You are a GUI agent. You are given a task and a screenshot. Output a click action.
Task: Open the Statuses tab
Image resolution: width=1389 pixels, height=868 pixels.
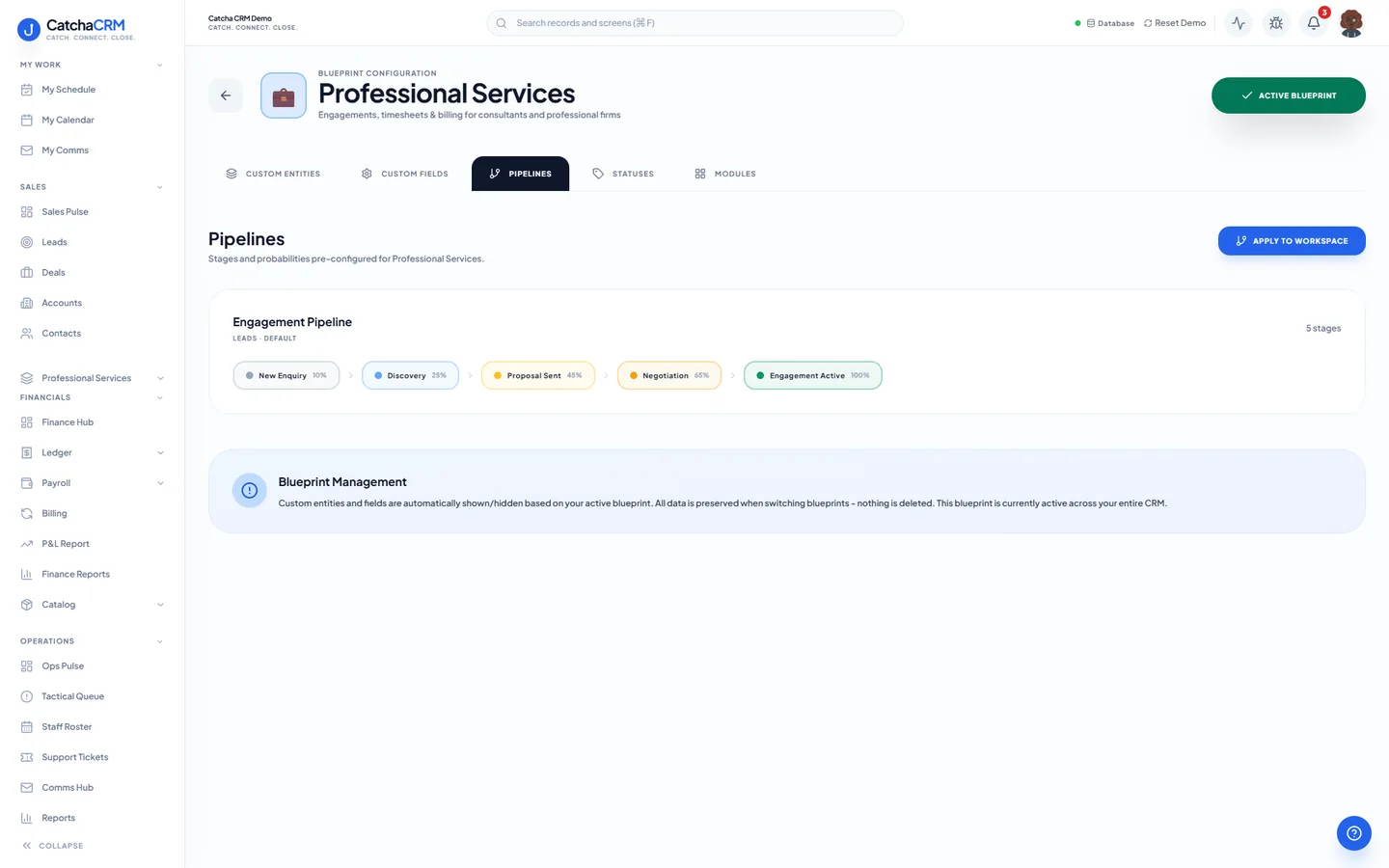pyautogui.click(x=623, y=174)
